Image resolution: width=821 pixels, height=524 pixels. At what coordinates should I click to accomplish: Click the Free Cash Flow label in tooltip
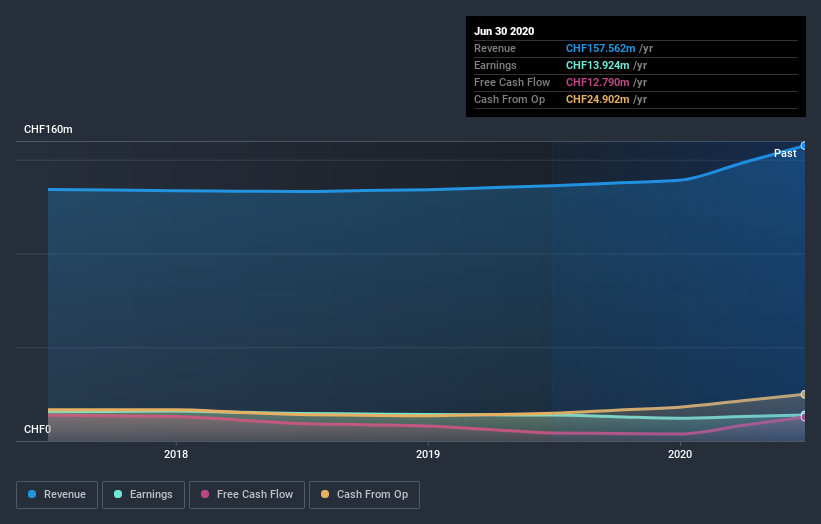point(512,82)
